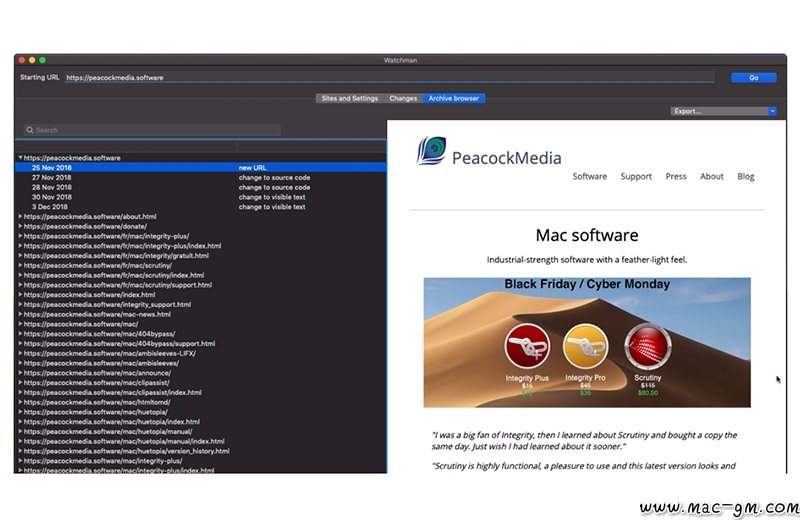The width and height of the screenshot is (800, 520).
Task: Open the Support nav link
Action: tap(636, 177)
